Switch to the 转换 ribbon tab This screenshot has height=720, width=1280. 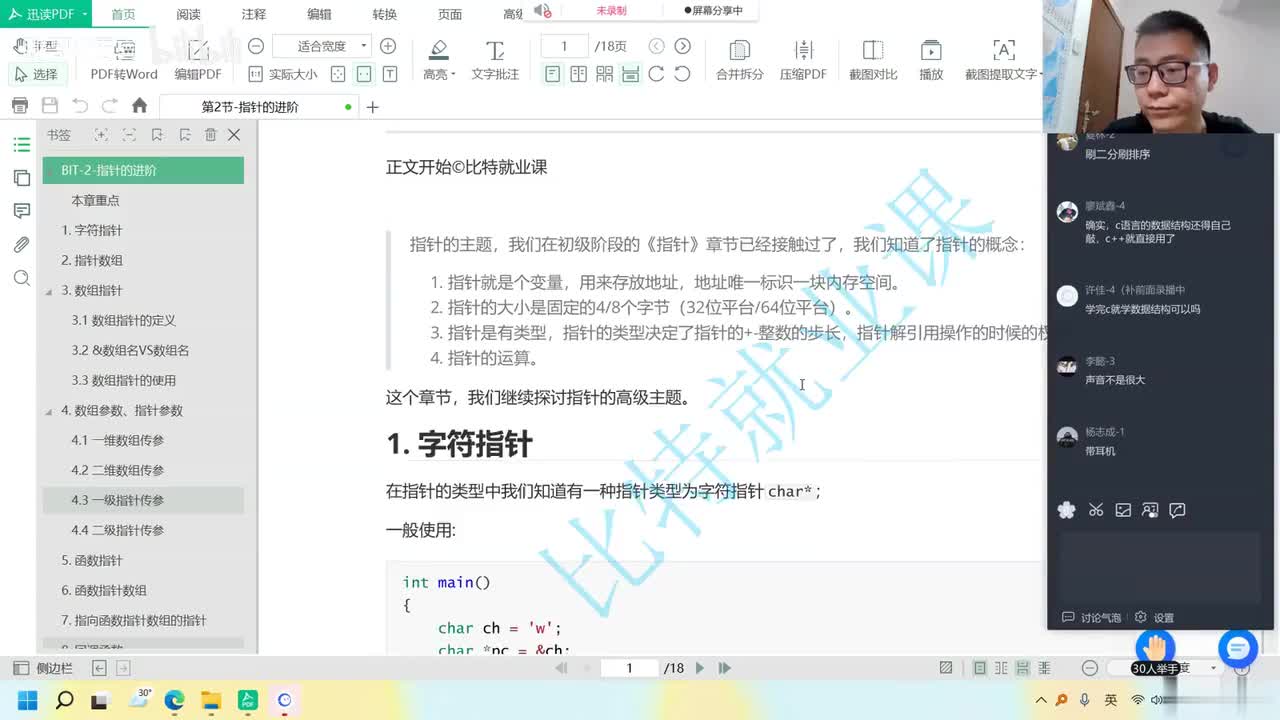384,14
